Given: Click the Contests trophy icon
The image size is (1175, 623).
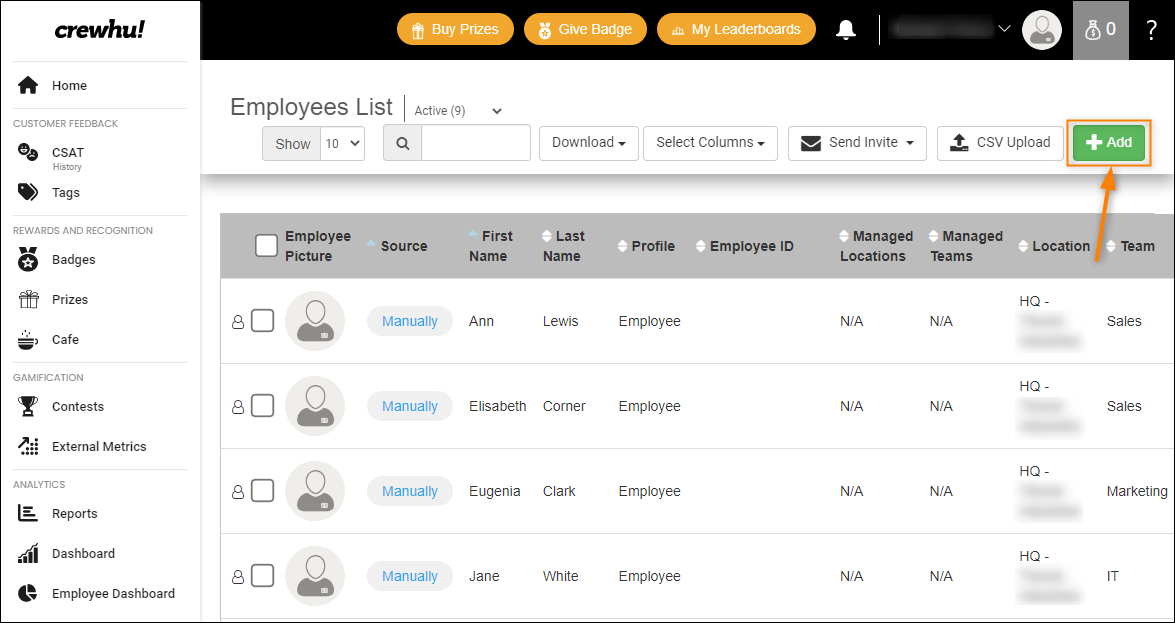Looking at the screenshot, I should tap(28, 406).
